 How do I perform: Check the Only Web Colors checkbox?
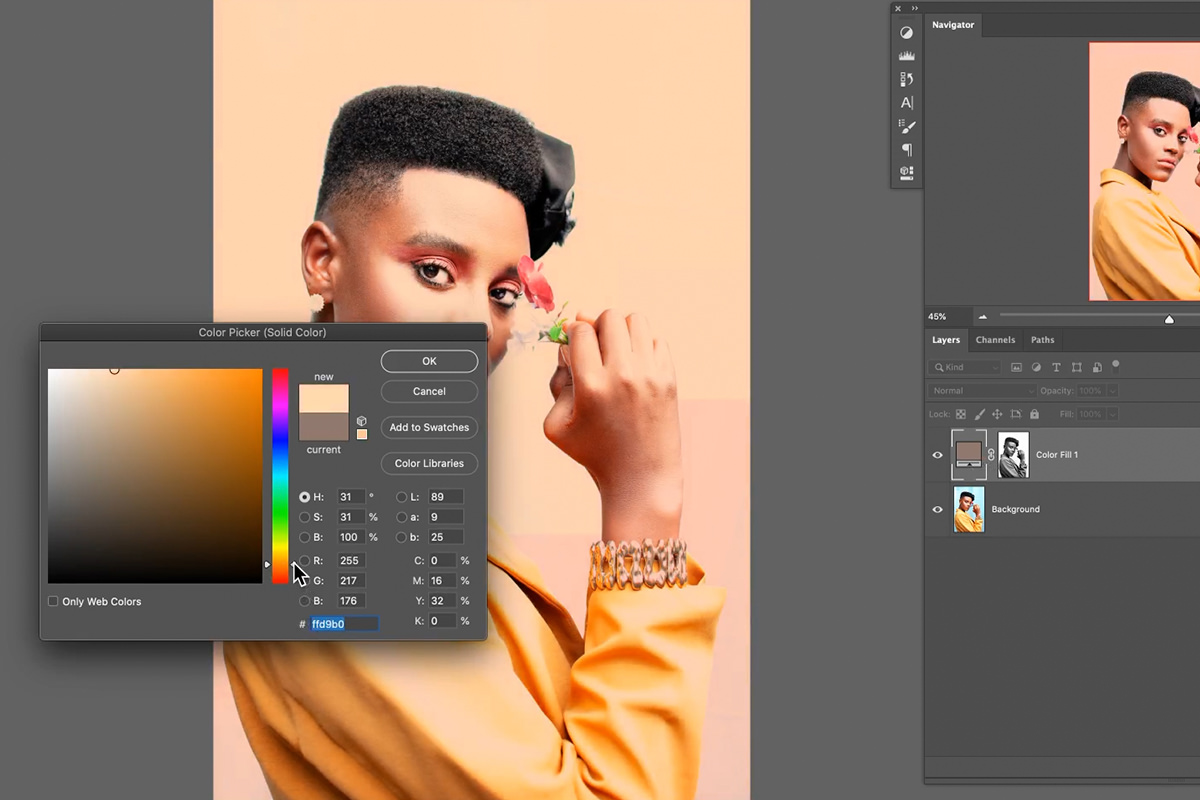(53, 601)
